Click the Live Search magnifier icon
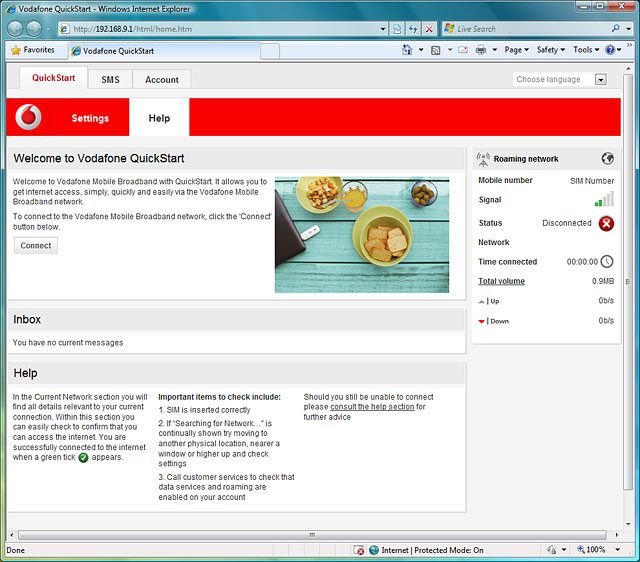 [x=616, y=29]
